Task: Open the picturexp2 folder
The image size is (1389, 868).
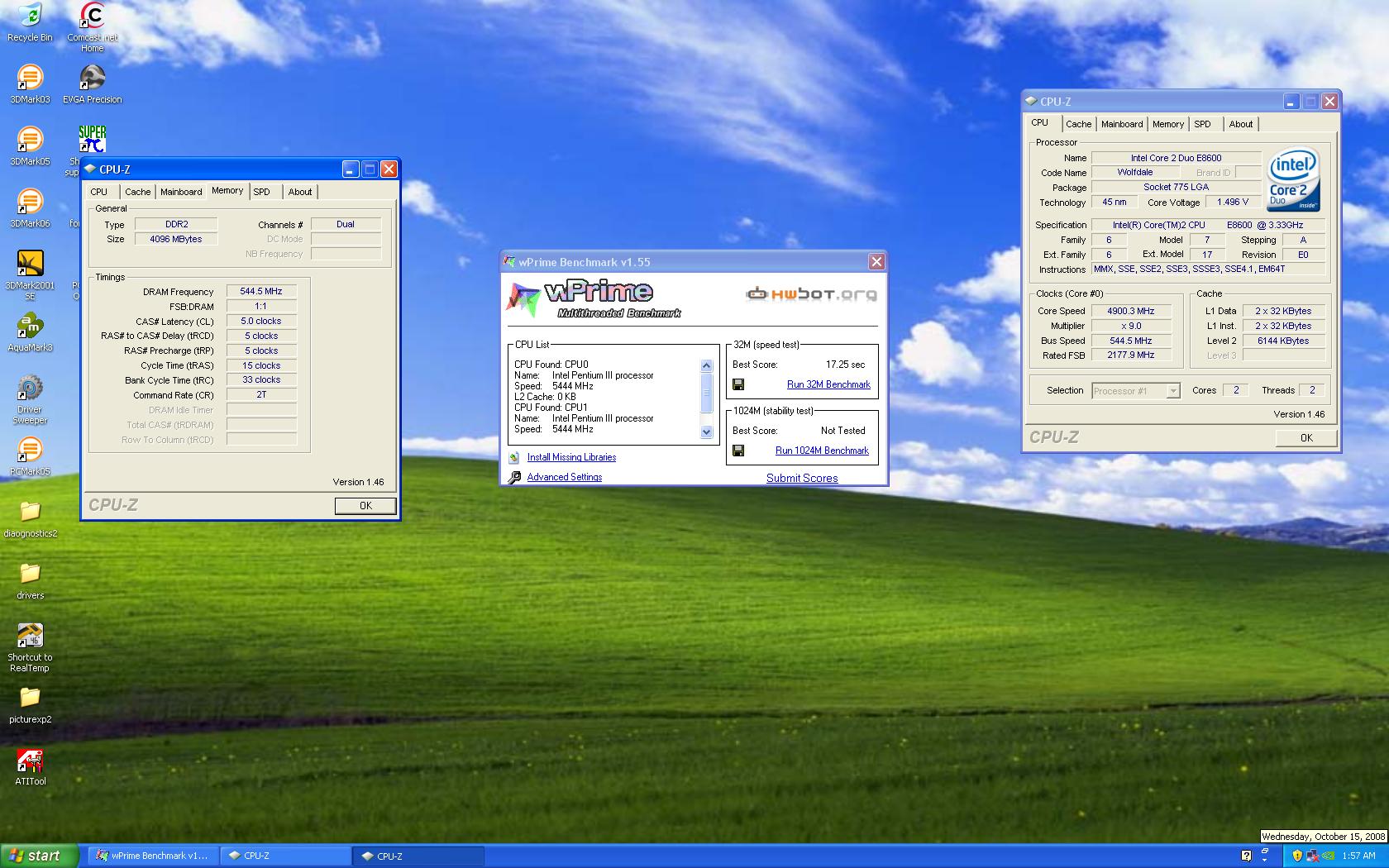Action: pyautogui.click(x=30, y=704)
